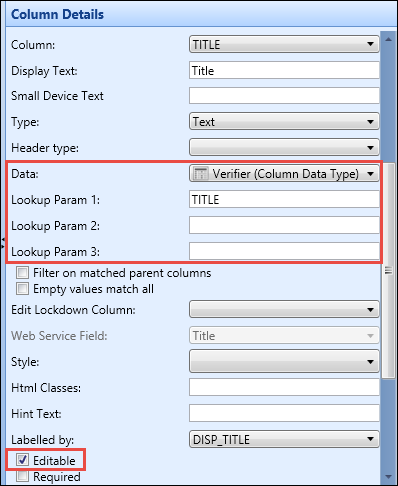The height and width of the screenshot is (486, 398).
Task: Open the Labelled by dropdown showing DISP_TITLE
Action: 284,439
